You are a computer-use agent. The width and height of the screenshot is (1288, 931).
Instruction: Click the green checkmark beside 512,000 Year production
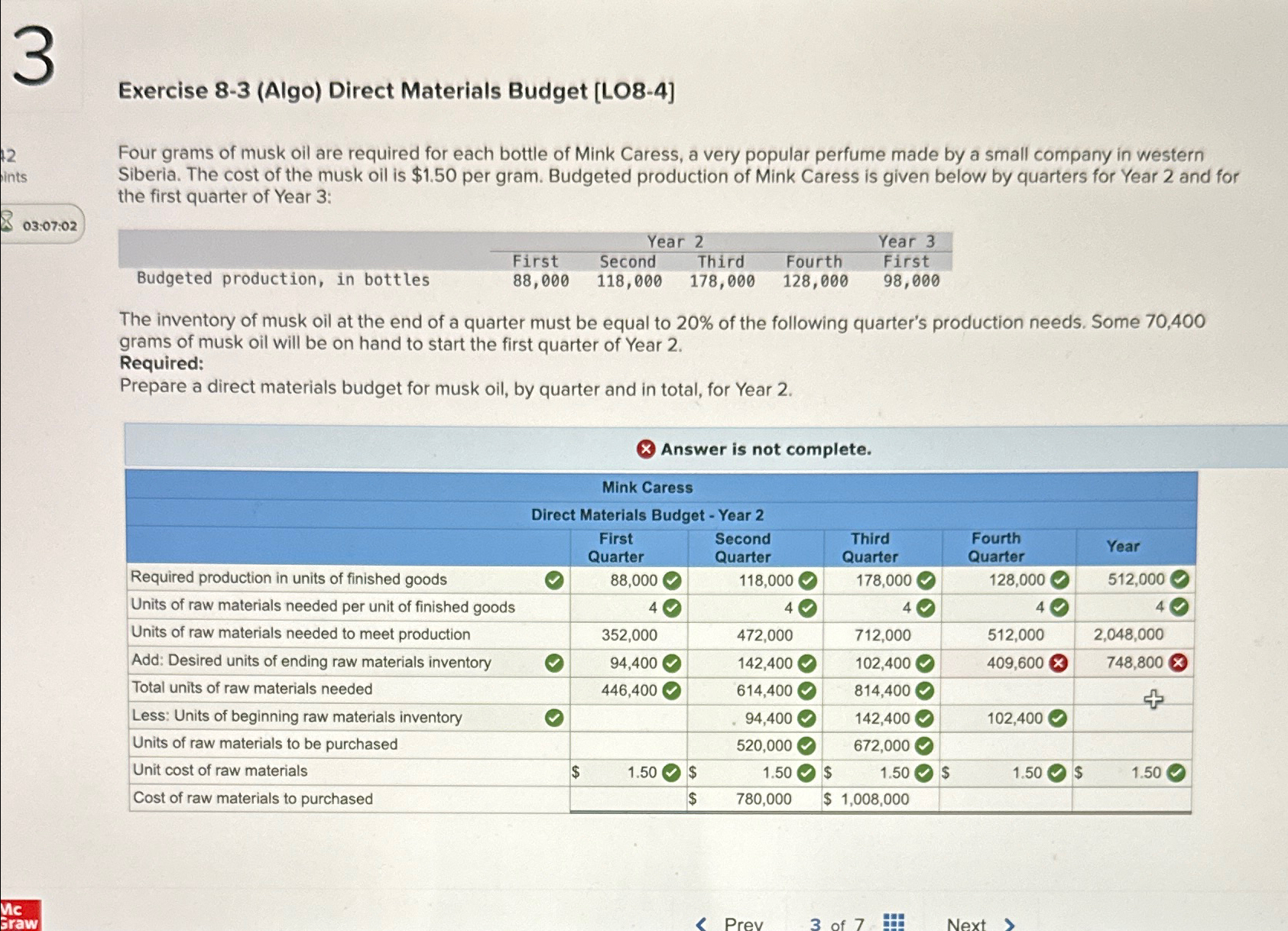[x=1180, y=580]
